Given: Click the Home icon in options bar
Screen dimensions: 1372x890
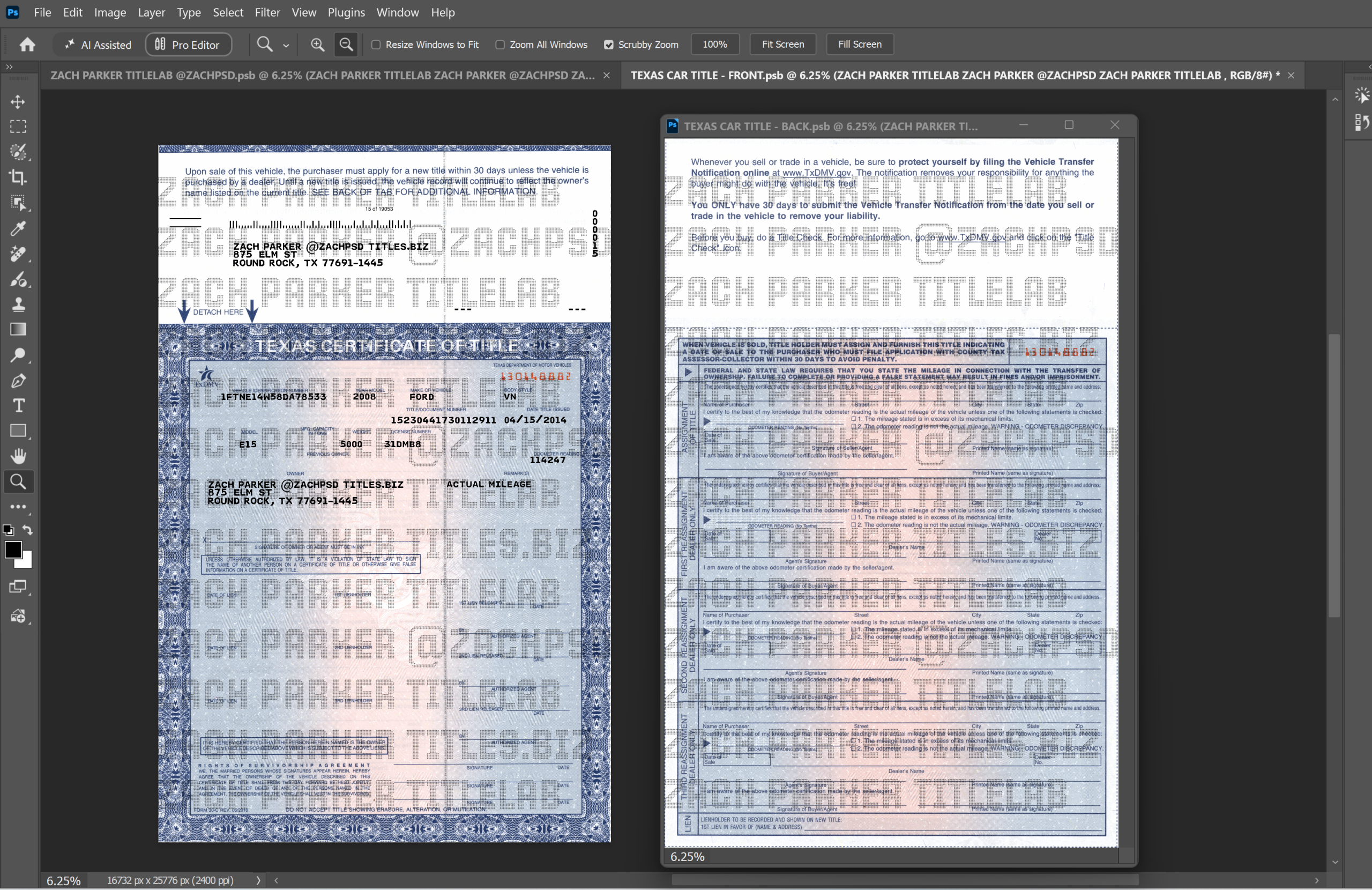Looking at the screenshot, I should tap(27, 44).
